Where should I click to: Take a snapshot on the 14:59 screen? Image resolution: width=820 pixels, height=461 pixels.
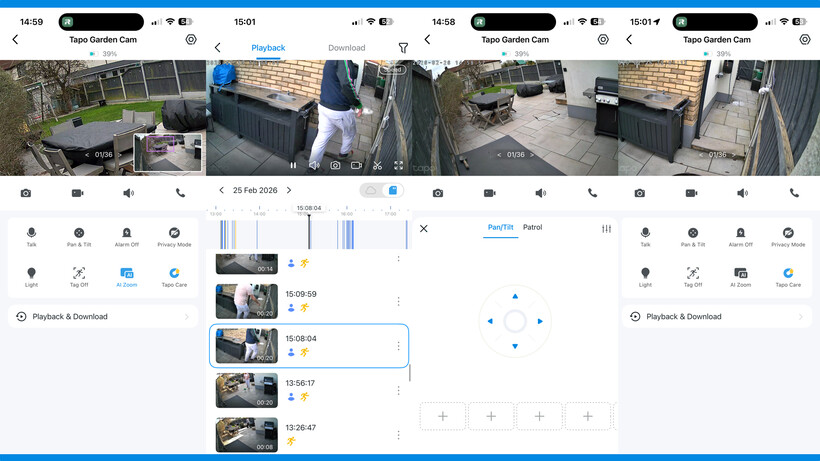[26, 193]
